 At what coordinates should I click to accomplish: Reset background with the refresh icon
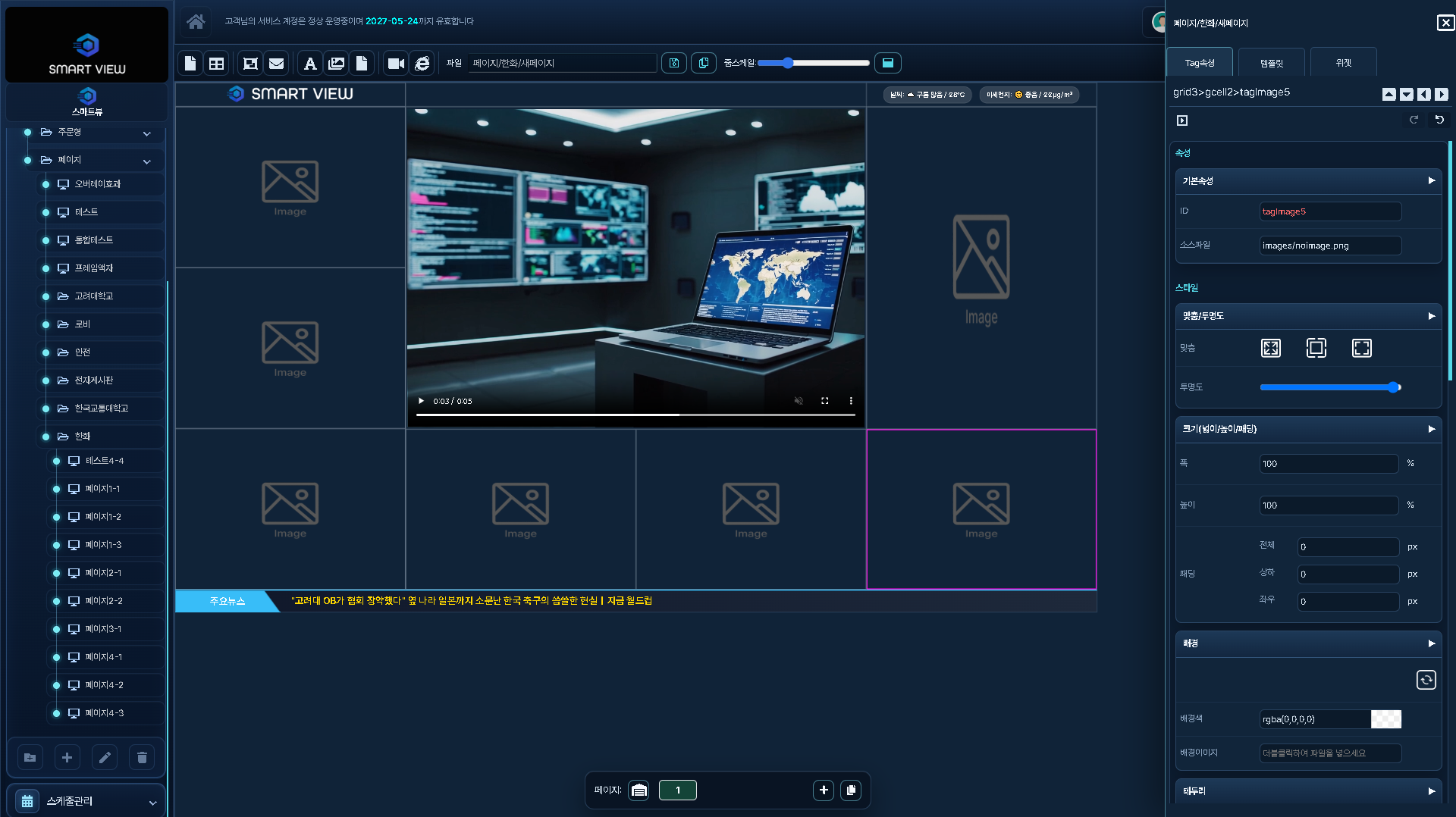point(1426,680)
